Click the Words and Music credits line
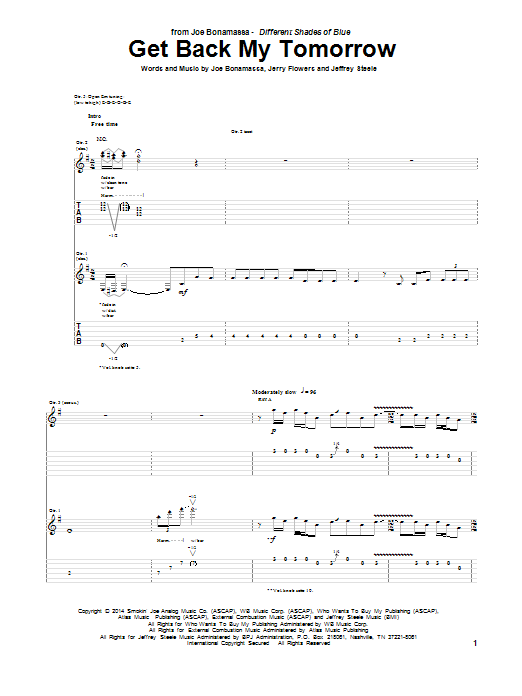522x696 pixels. (259, 69)
